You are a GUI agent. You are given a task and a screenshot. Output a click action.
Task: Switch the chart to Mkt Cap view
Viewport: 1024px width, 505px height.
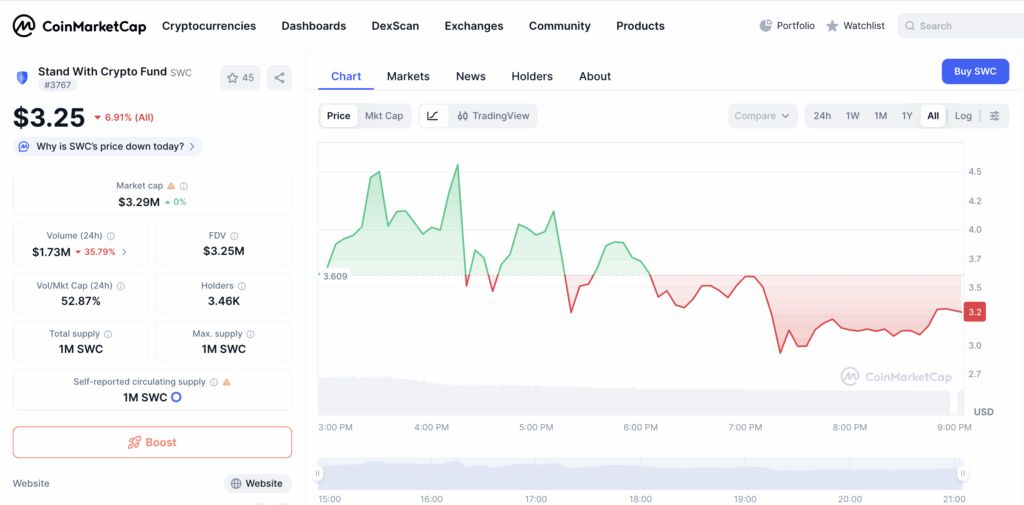tap(384, 116)
